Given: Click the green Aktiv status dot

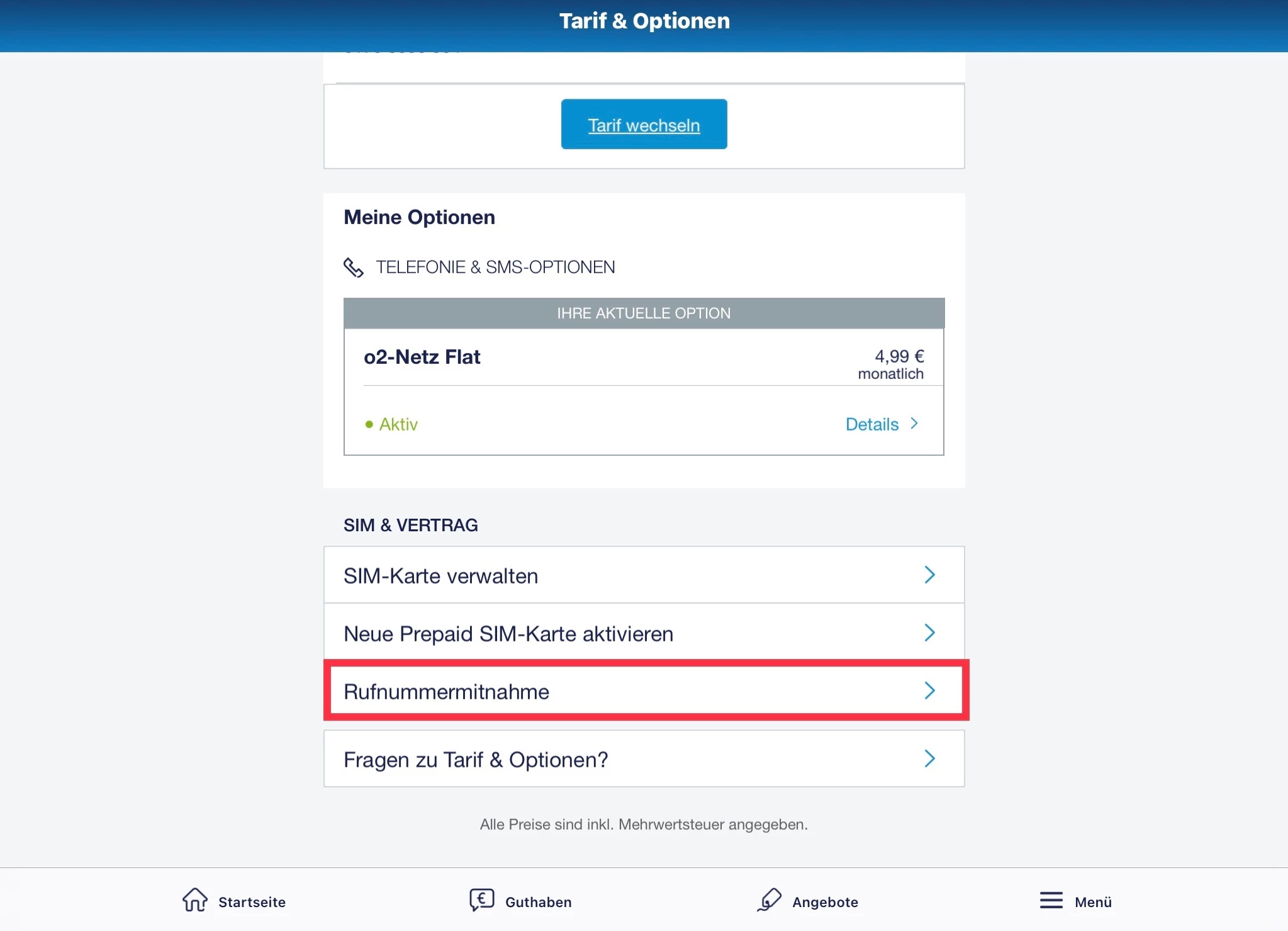Looking at the screenshot, I should click(x=369, y=425).
